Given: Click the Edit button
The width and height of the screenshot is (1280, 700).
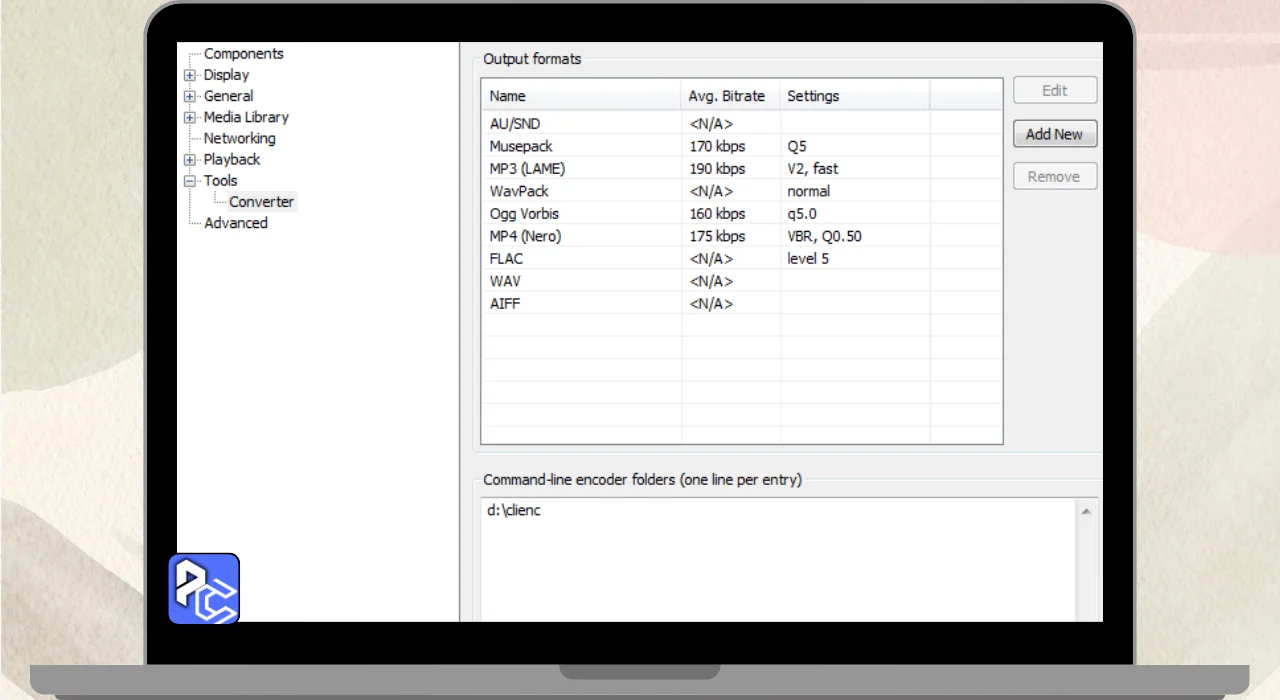Looking at the screenshot, I should point(1054,90).
